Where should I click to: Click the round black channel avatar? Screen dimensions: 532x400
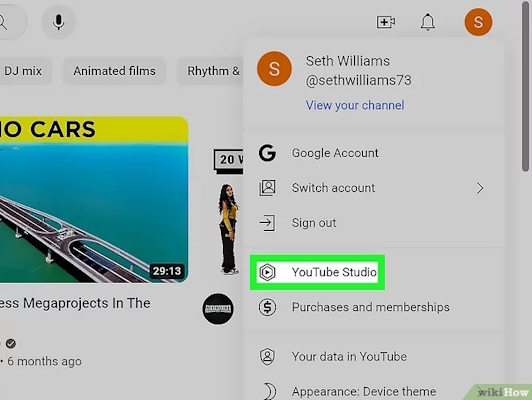(x=218, y=309)
